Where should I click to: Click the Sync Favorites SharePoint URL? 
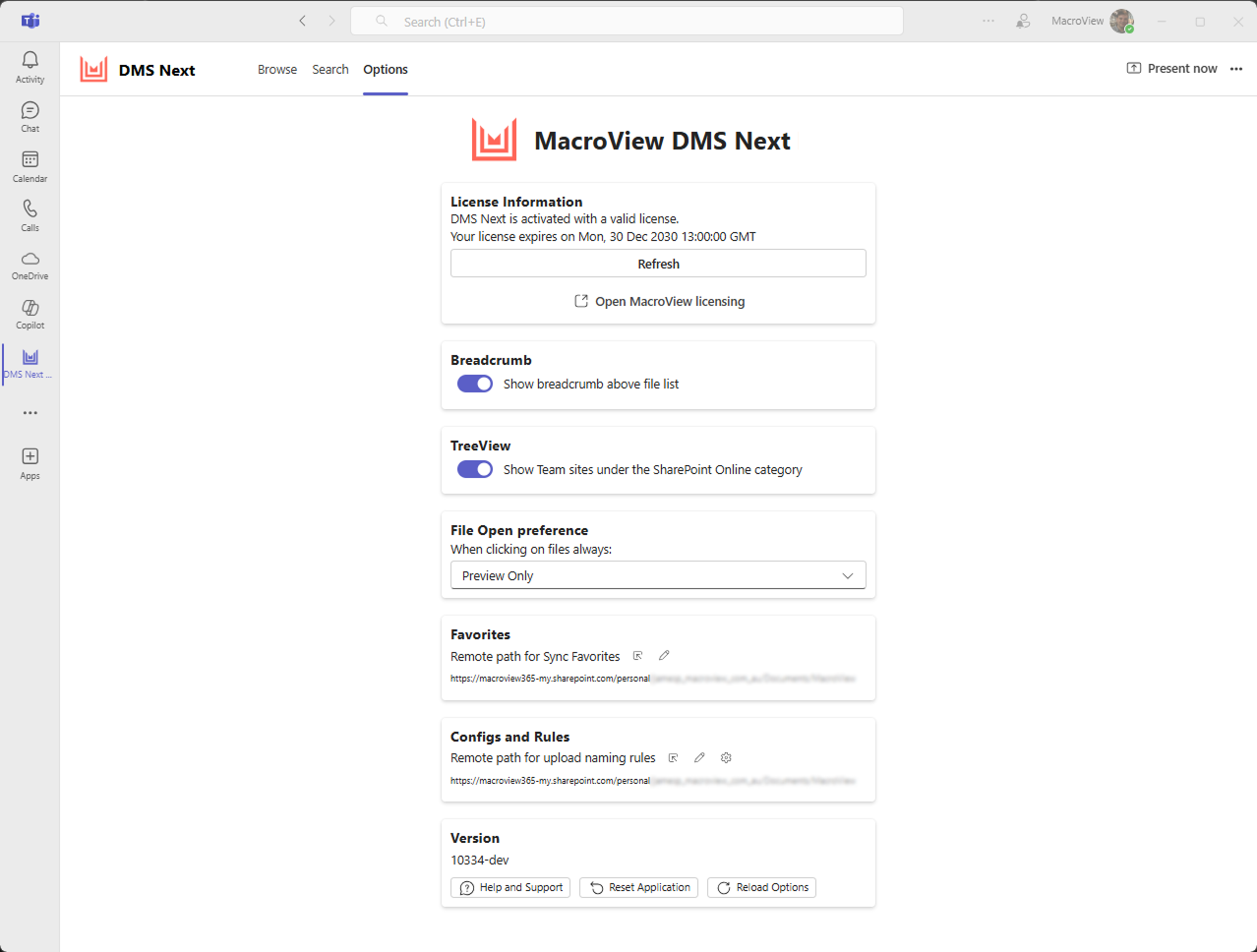(653, 679)
